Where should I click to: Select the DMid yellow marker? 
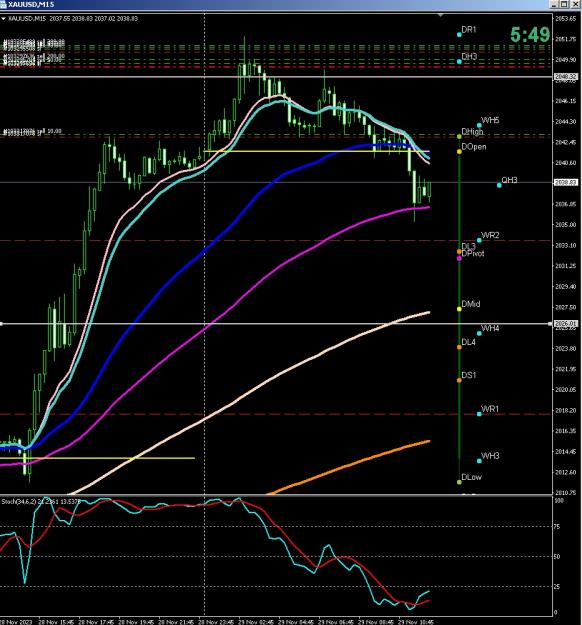(459, 309)
